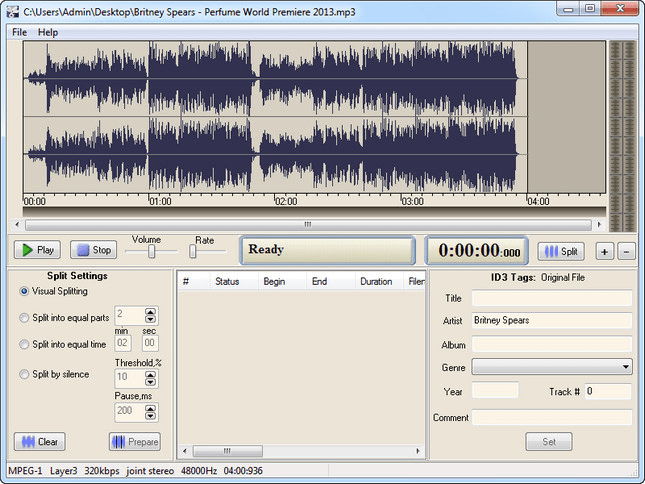645x484 pixels.
Task: Click the Title input field
Action: 551,298
